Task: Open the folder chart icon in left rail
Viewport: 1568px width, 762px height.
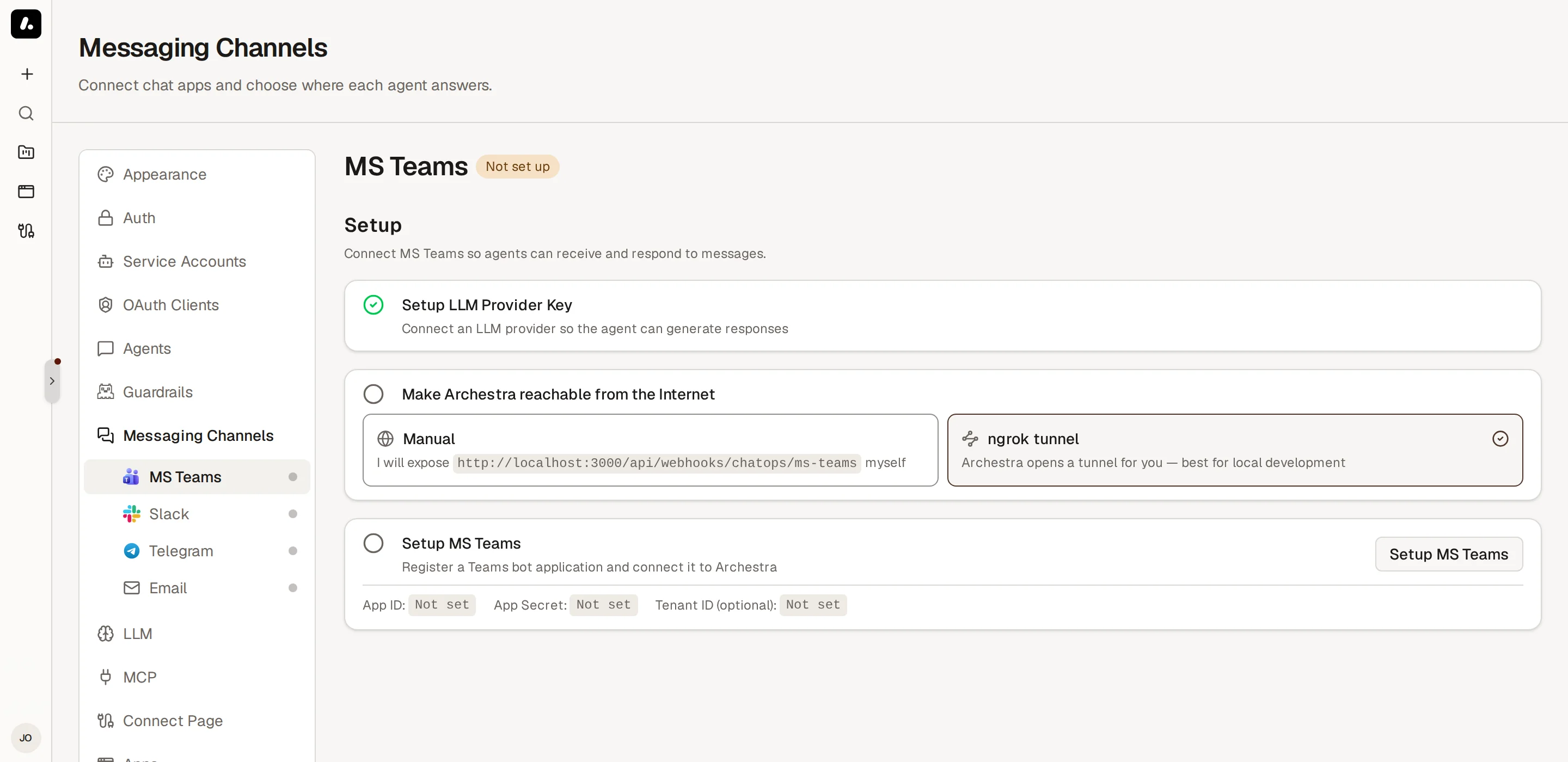Action: [x=26, y=152]
